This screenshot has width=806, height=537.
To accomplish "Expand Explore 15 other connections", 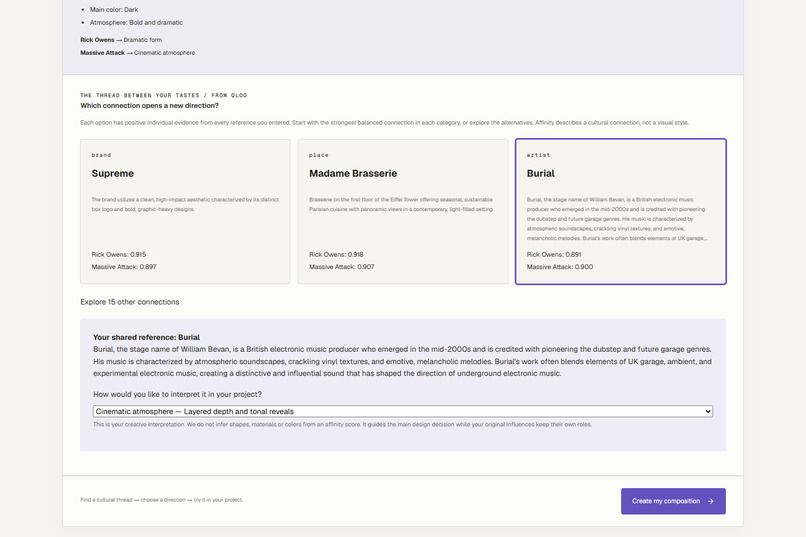I will pyautogui.click(x=130, y=302).
